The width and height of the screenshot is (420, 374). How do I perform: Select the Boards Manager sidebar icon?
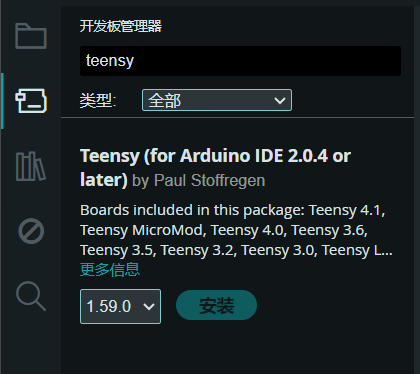coord(31,101)
